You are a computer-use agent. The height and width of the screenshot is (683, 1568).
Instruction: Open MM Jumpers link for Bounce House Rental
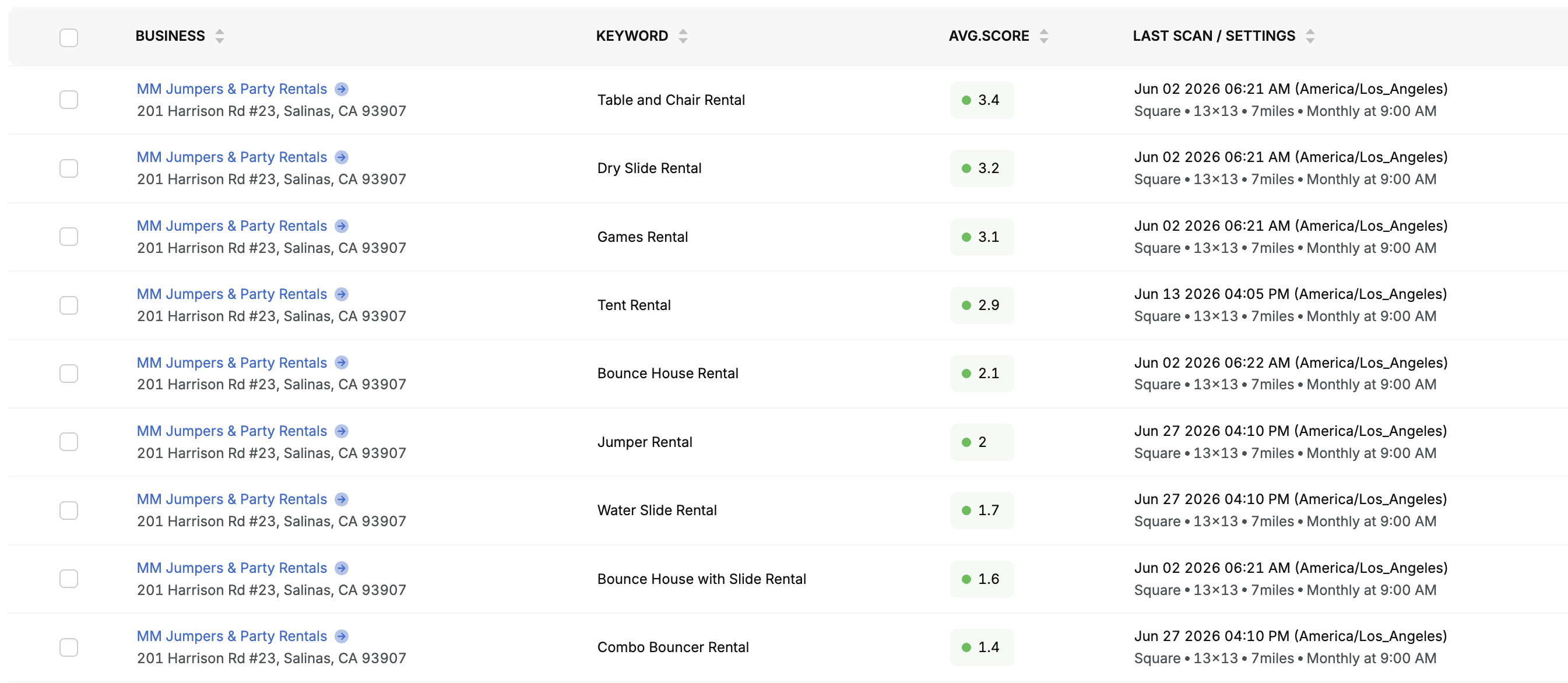pos(232,363)
